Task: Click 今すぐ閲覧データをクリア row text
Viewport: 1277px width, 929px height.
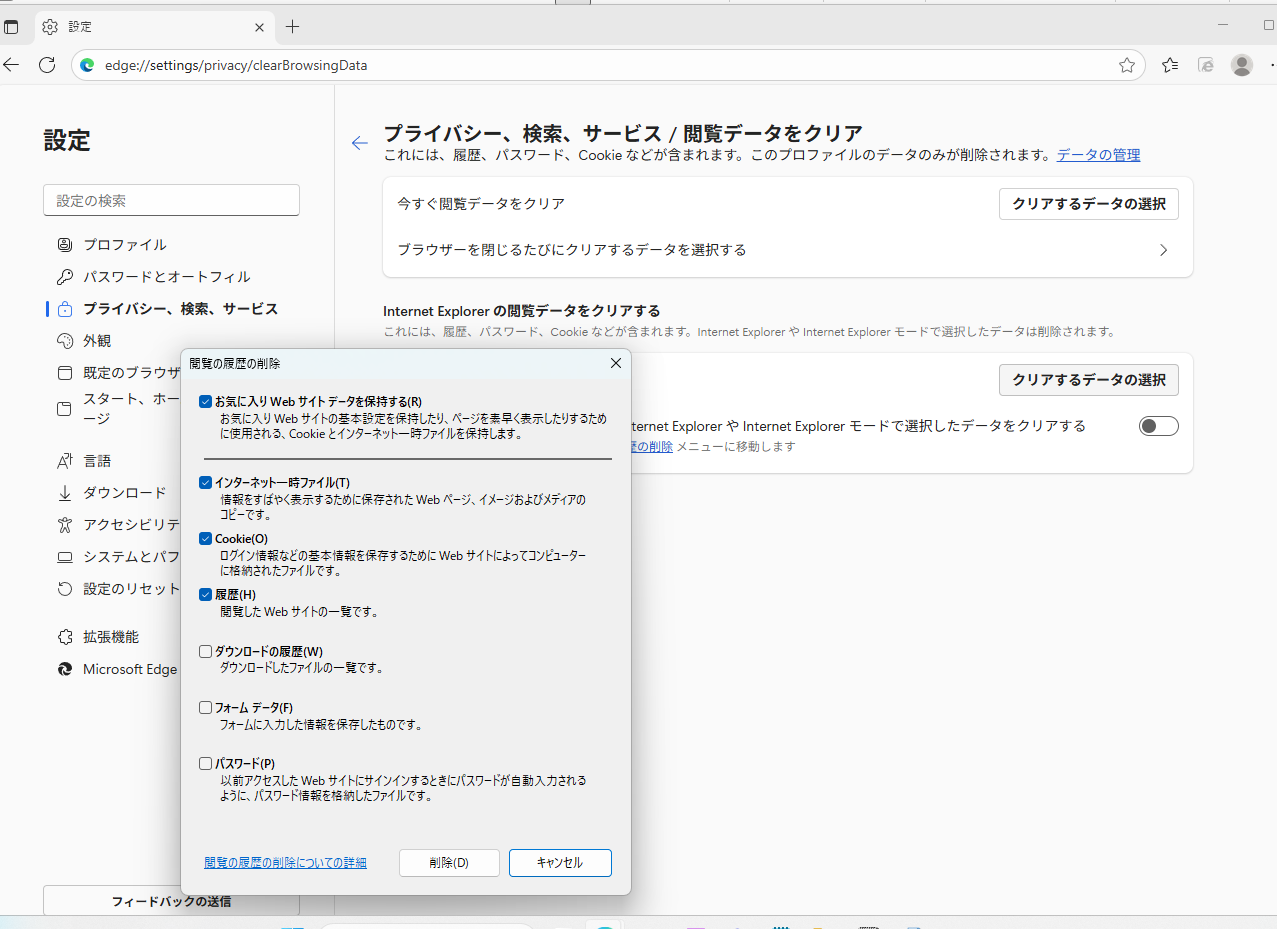Action: (x=481, y=204)
